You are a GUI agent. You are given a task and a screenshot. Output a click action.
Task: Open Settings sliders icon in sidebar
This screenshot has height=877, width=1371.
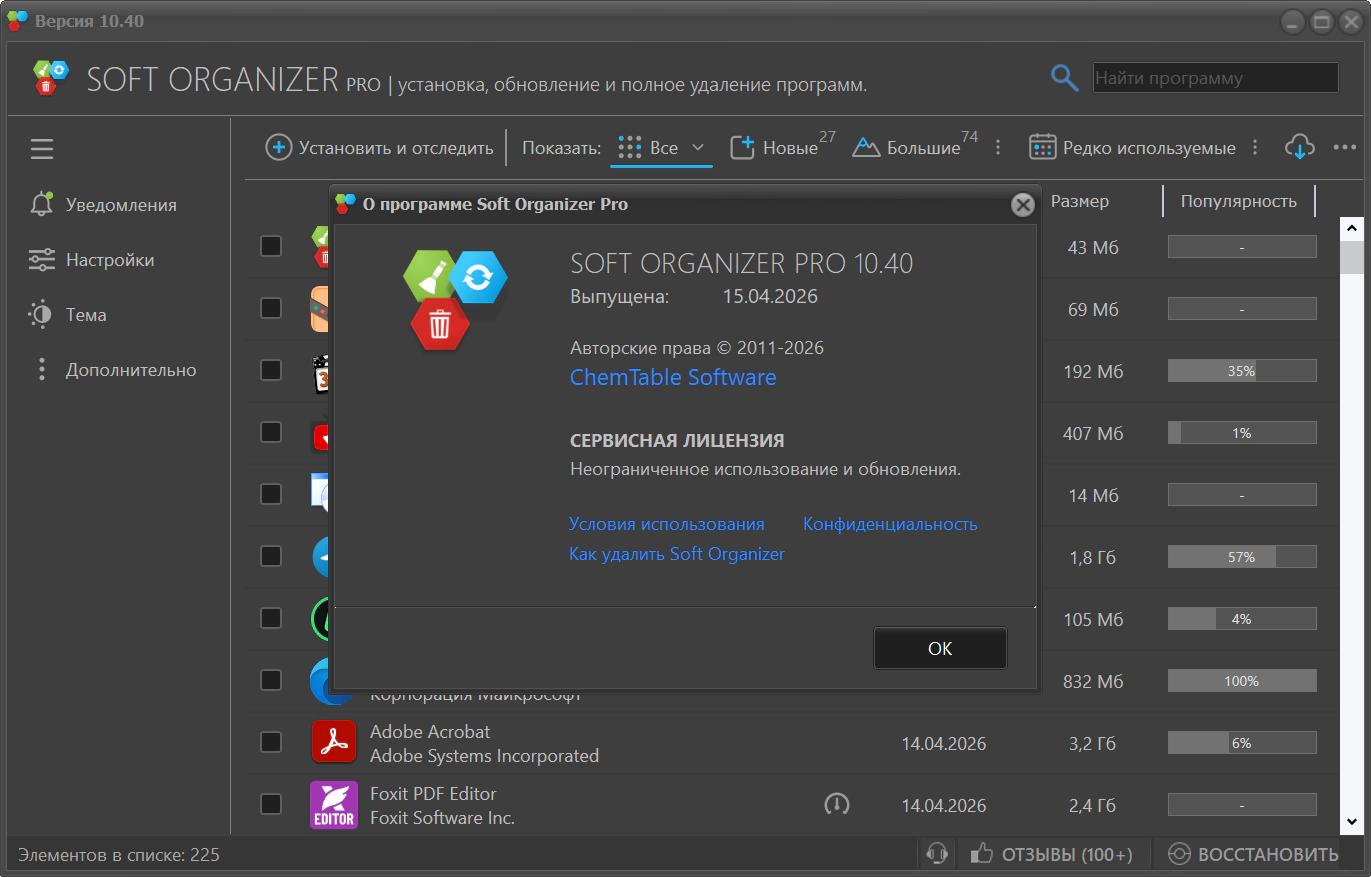pos(41,260)
